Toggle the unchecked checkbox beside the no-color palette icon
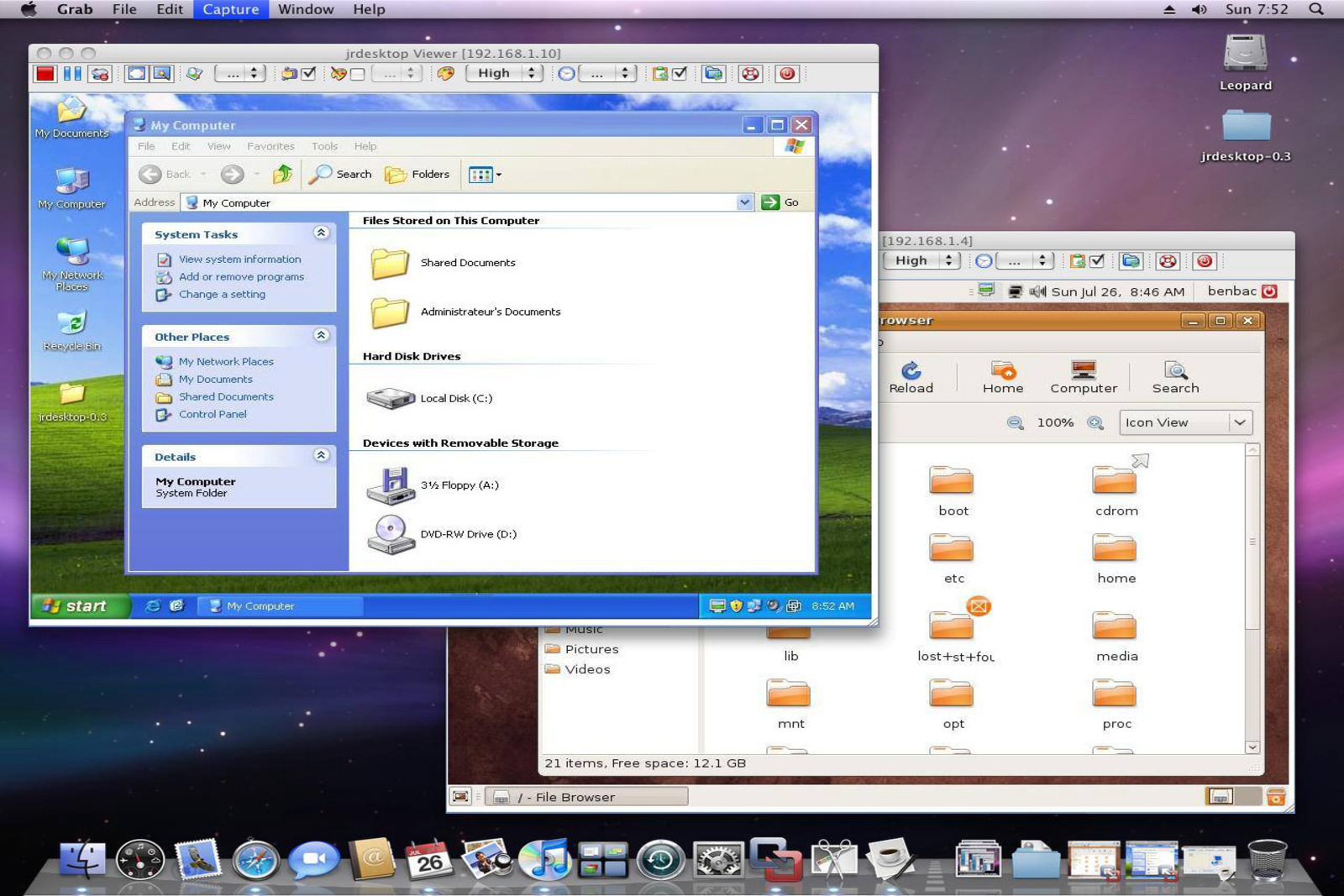 pyautogui.click(x=357, y=74)
